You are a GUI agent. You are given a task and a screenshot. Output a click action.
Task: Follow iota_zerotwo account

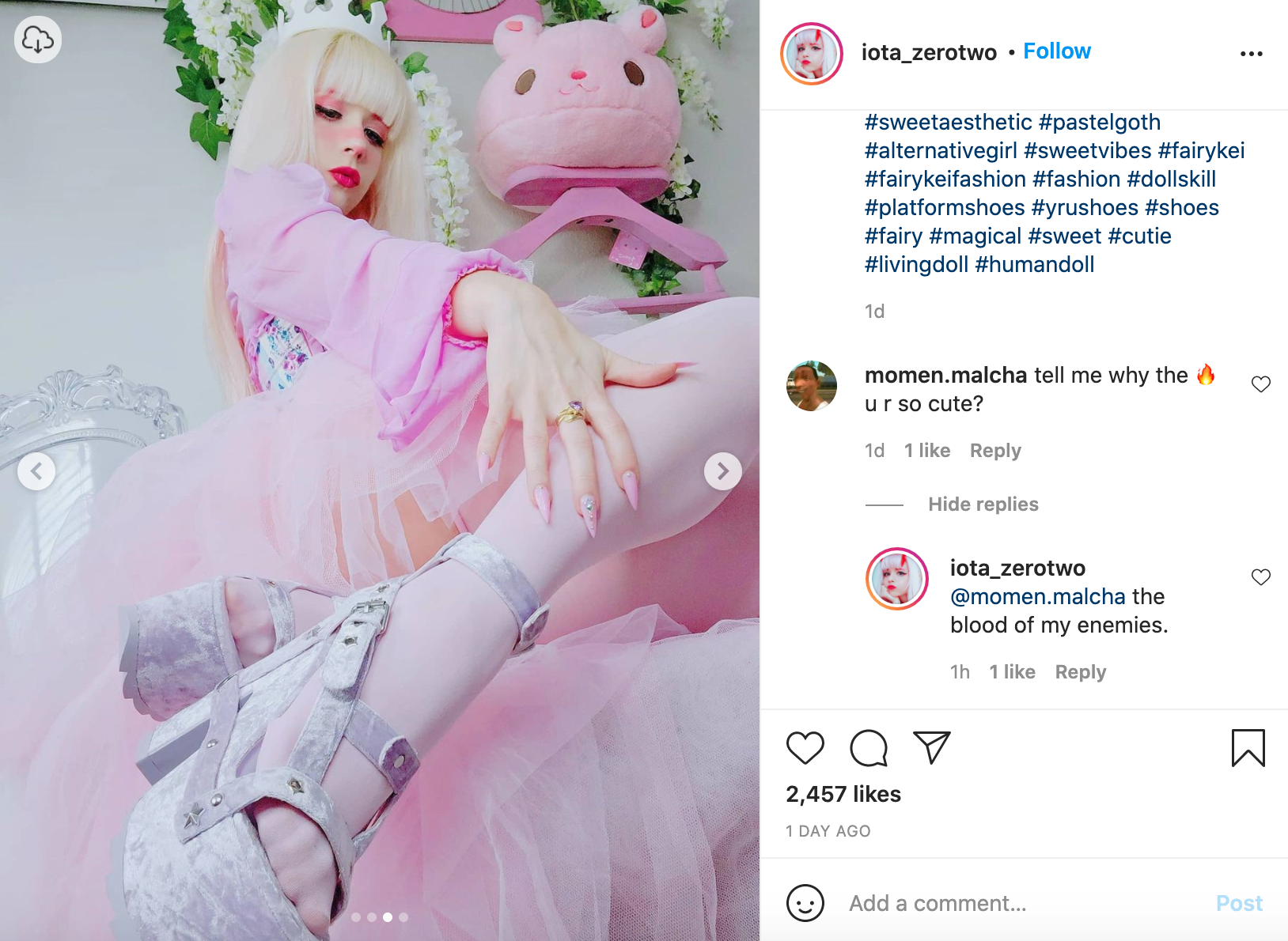tap(1057, 51)
